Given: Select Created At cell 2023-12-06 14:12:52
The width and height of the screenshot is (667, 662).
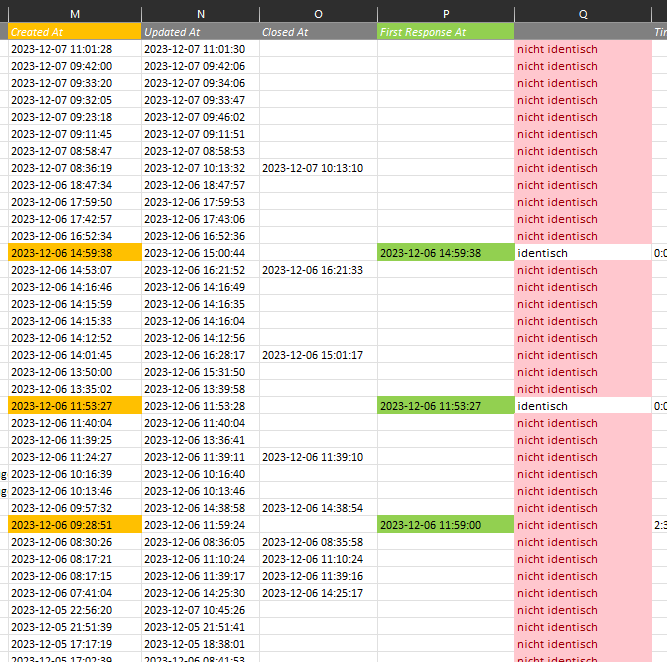Looking at the screenshot, I should 75,338.
